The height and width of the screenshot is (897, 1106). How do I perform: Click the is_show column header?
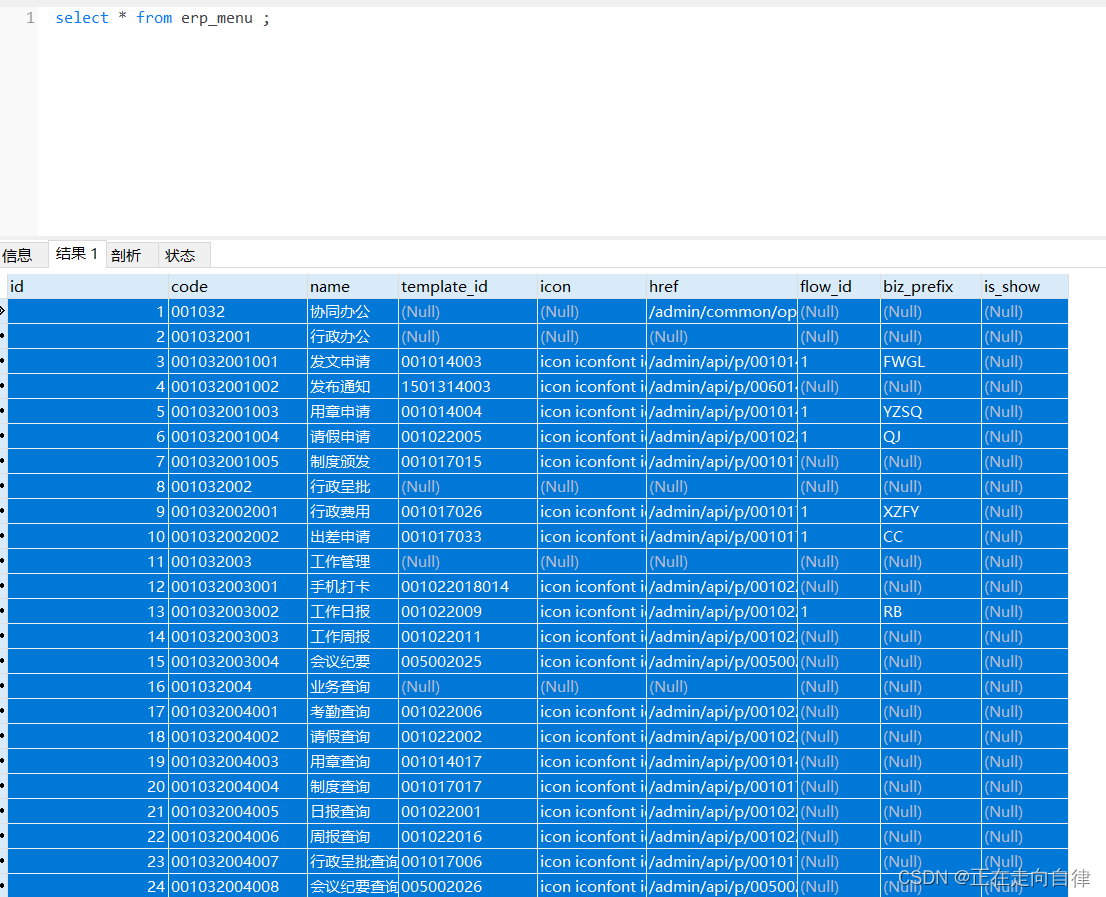[1023, 286]
